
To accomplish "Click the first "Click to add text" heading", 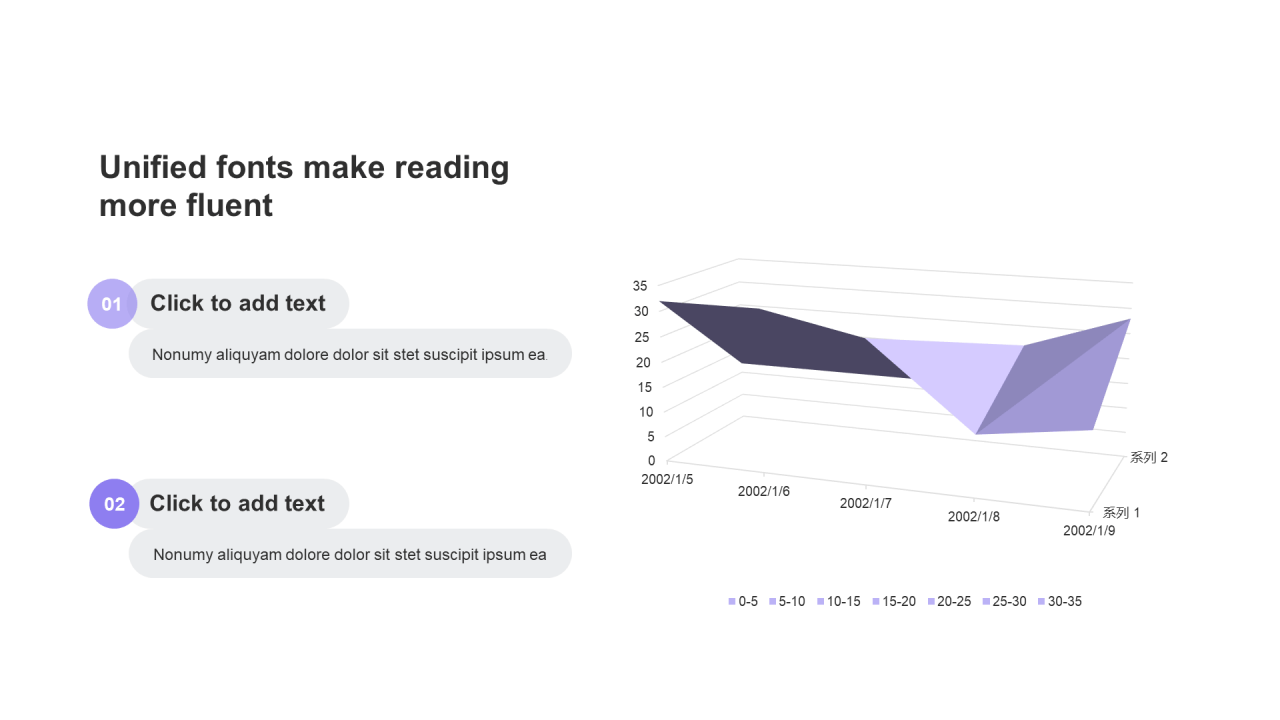I will click(238, 303).
